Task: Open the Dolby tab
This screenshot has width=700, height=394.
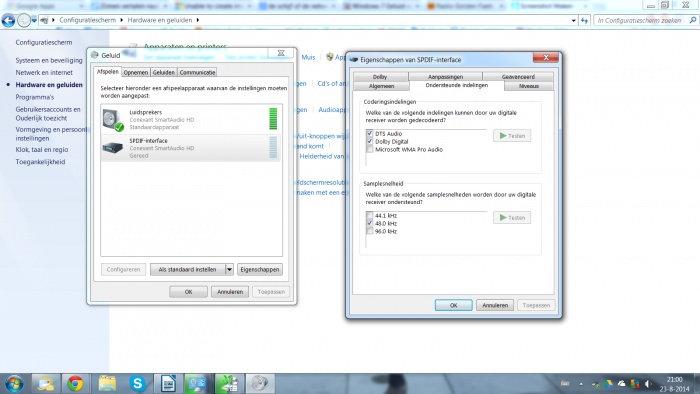Action: [x=379, y=77]
